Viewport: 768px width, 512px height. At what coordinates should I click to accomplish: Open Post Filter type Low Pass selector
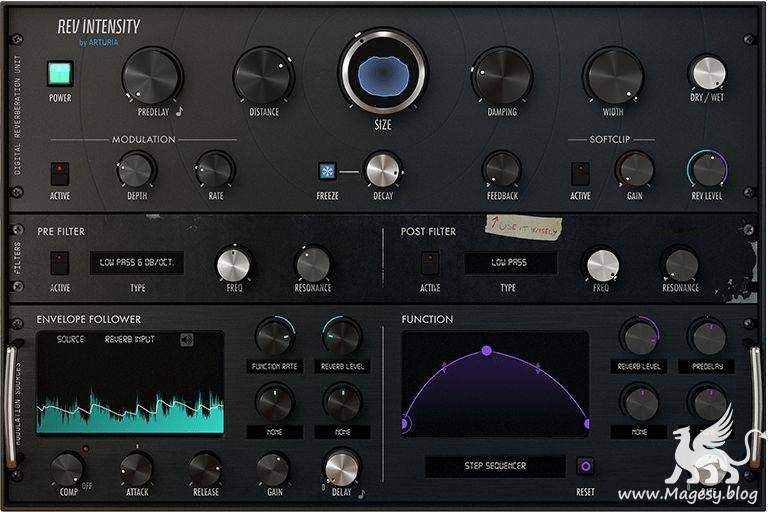(x=510, y=263)
